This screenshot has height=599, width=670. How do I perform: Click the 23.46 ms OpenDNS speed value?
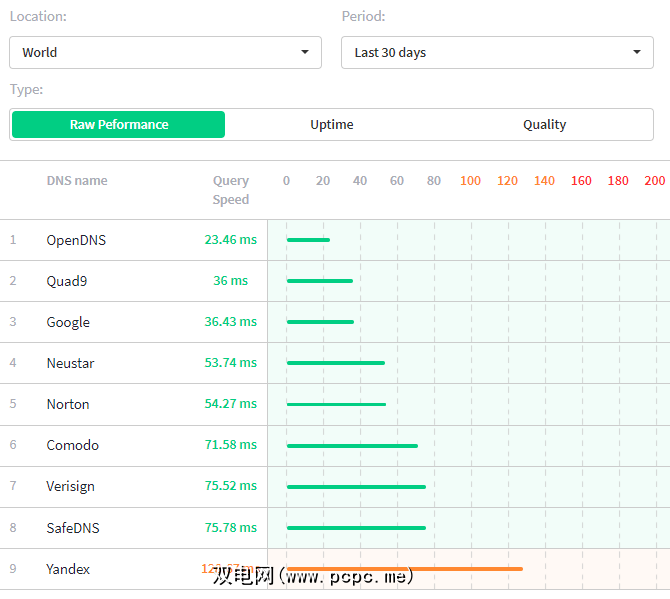tap(230, 240)
